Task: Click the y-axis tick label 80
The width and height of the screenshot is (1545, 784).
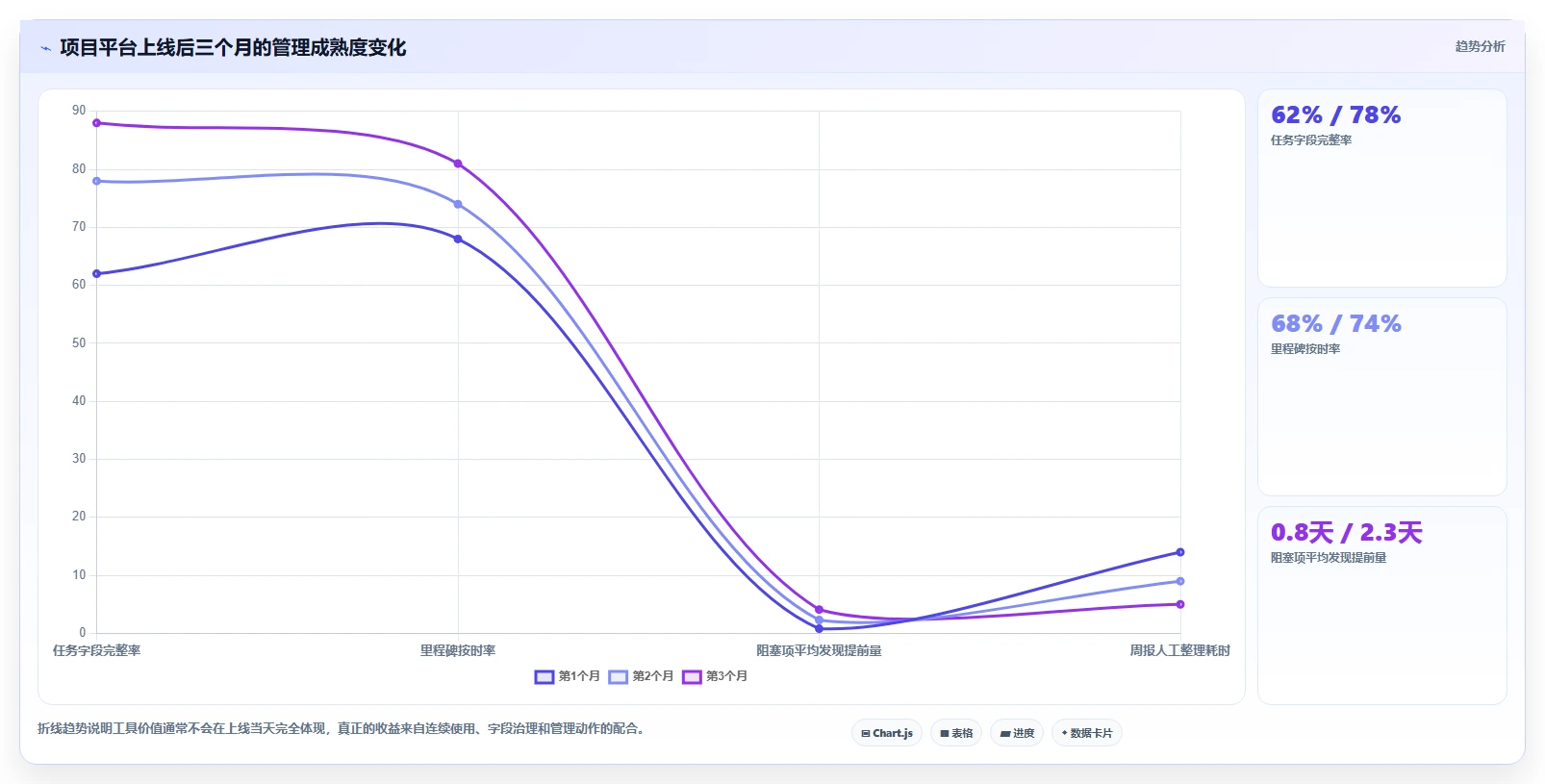Action: [x=79, y=169]
